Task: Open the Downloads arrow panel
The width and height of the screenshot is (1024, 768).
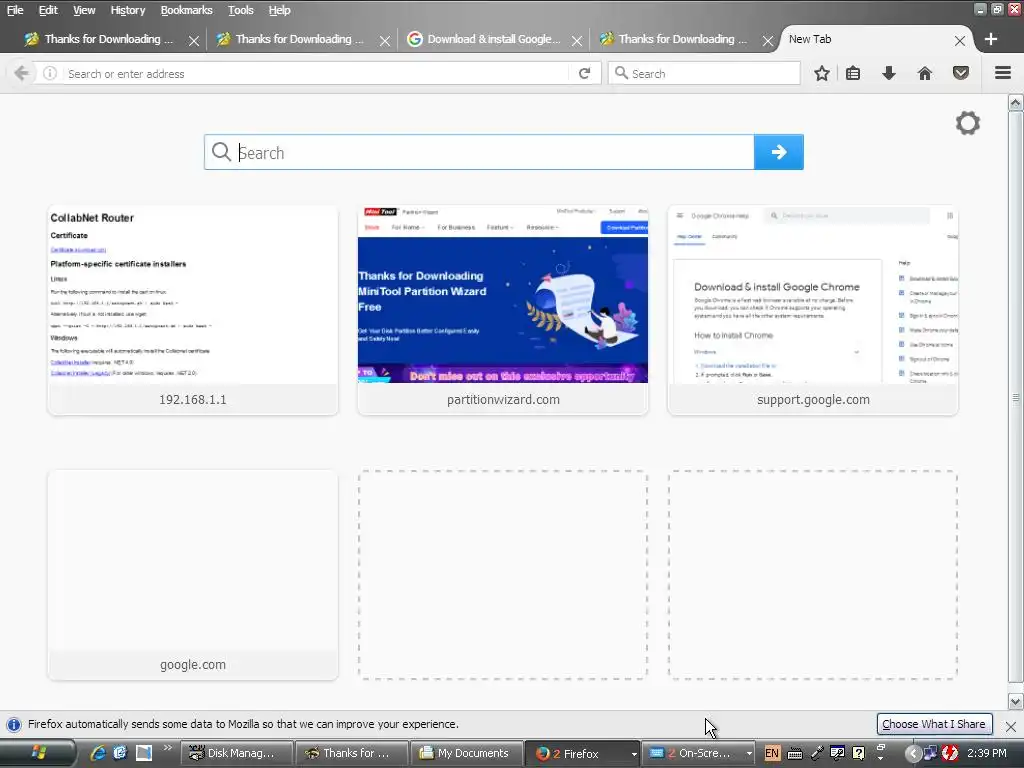Action: click(x=888, y=73)
